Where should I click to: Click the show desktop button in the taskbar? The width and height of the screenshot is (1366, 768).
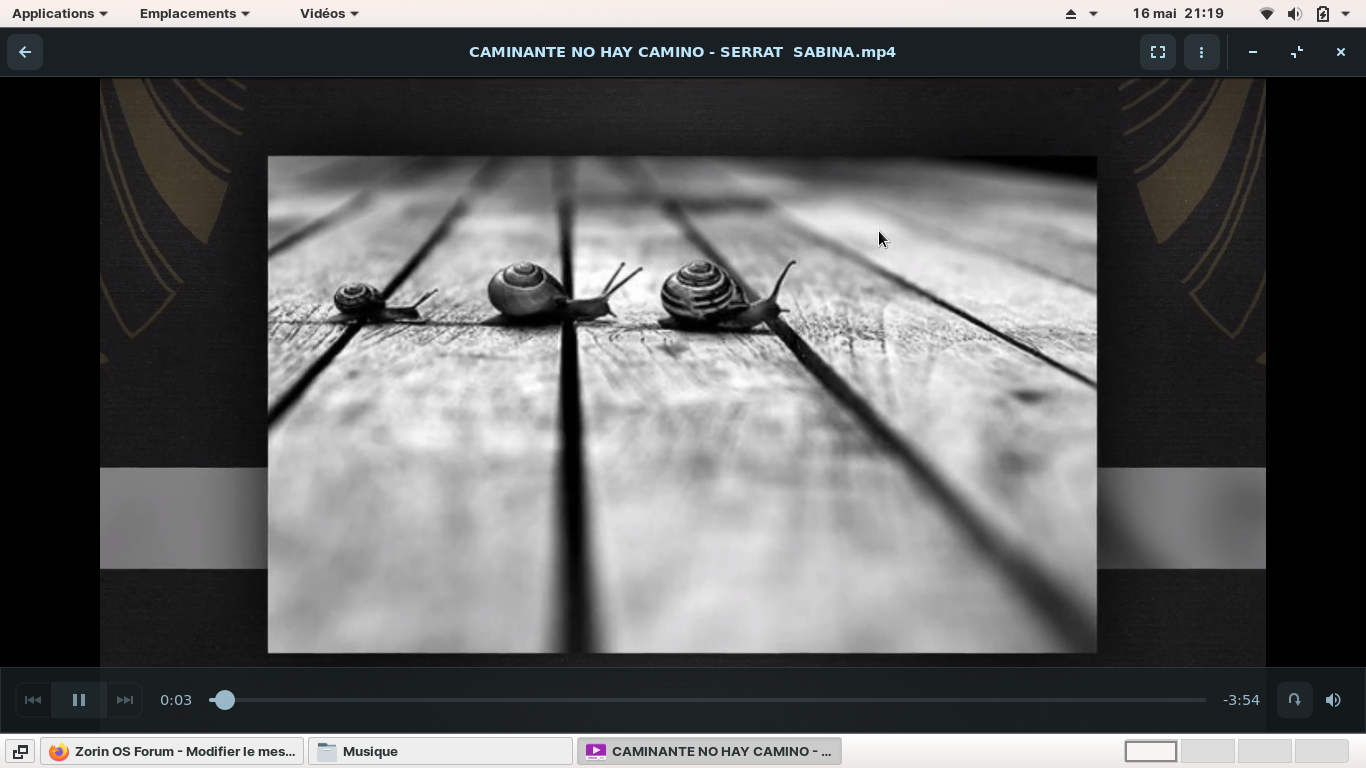(x=19, y=751)
